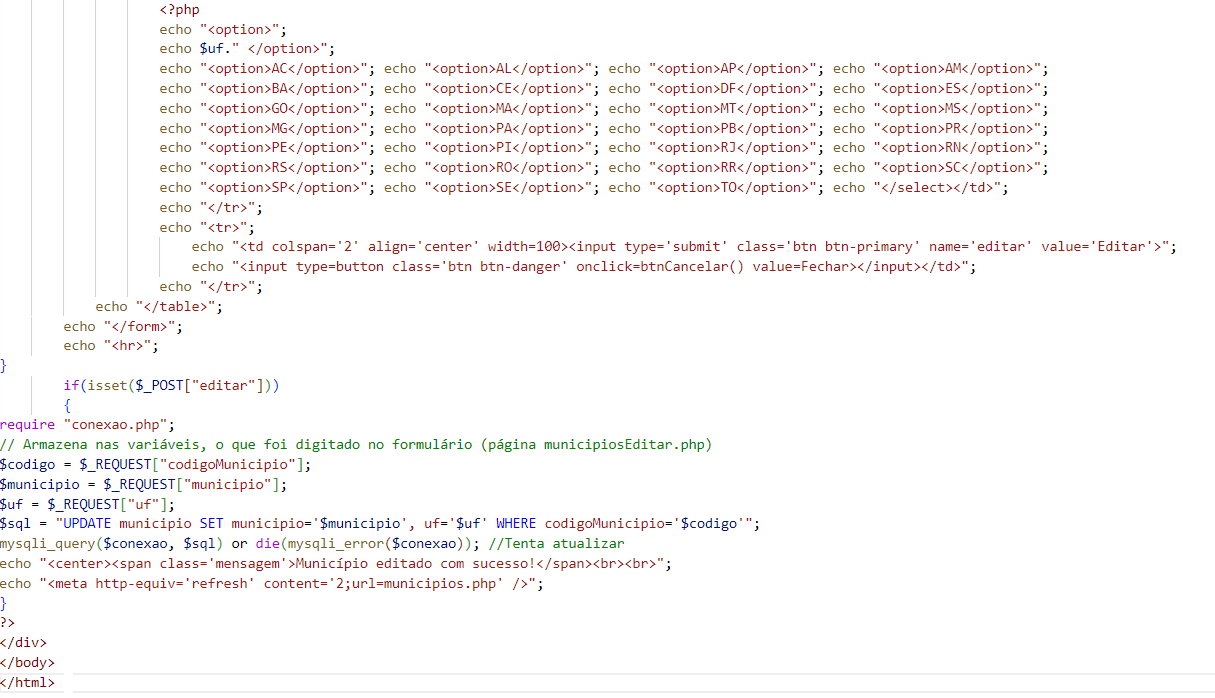This screenshot has width=1215, height=698.
Task: Click the option AC echo statement
Action: pos(265,69)
